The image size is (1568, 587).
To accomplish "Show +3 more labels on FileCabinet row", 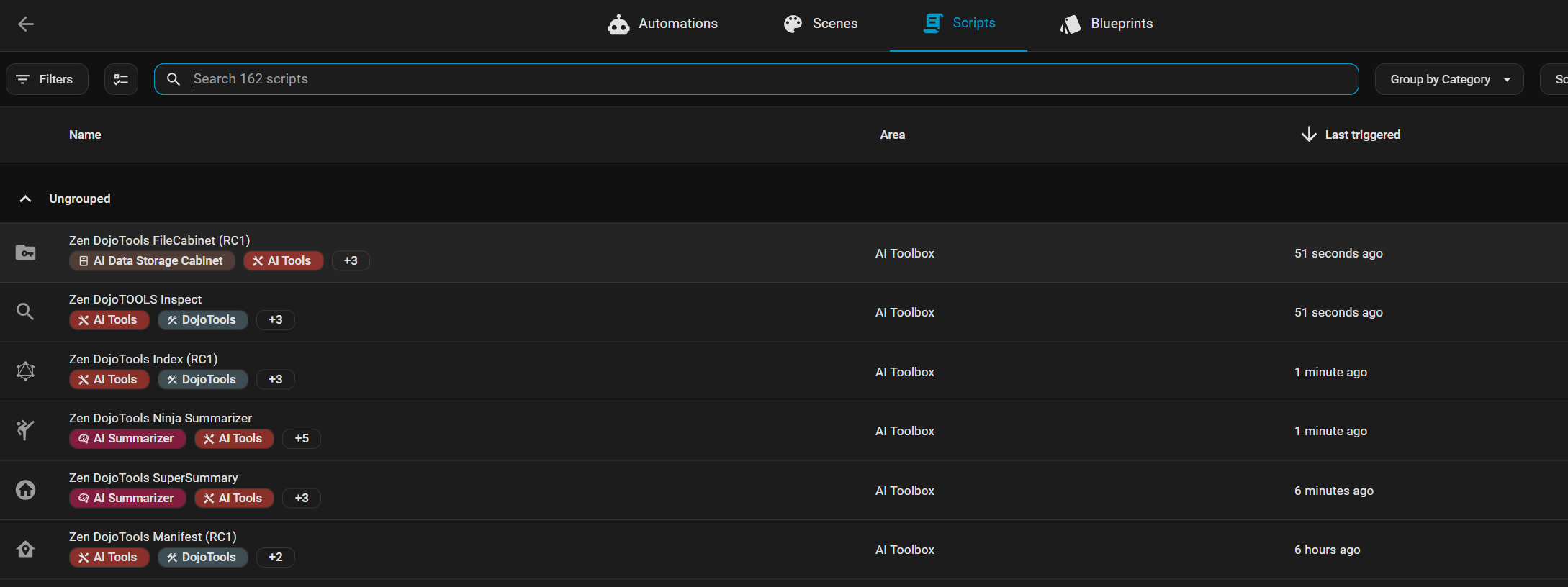I will point(351,260).
